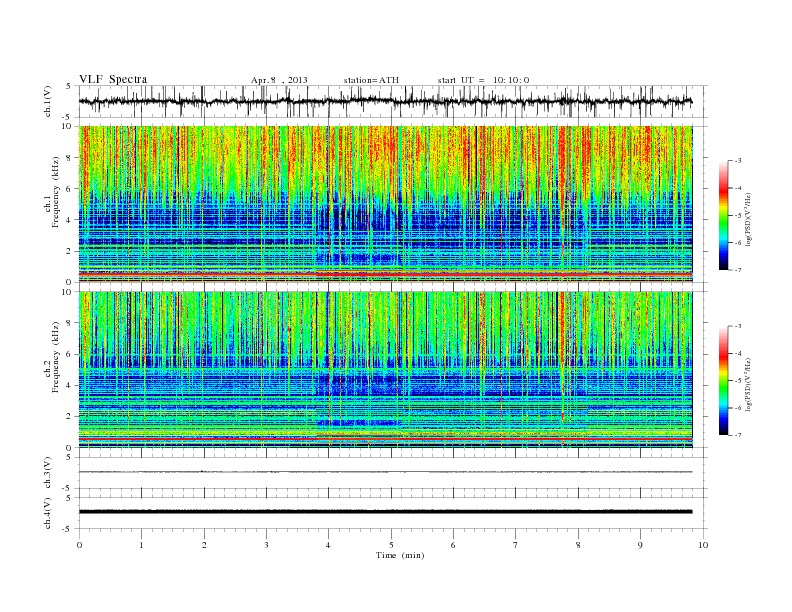
Task: Select the "start UT = 10:10:0" text
Action: pyautogui.click(x=483, y=80)
